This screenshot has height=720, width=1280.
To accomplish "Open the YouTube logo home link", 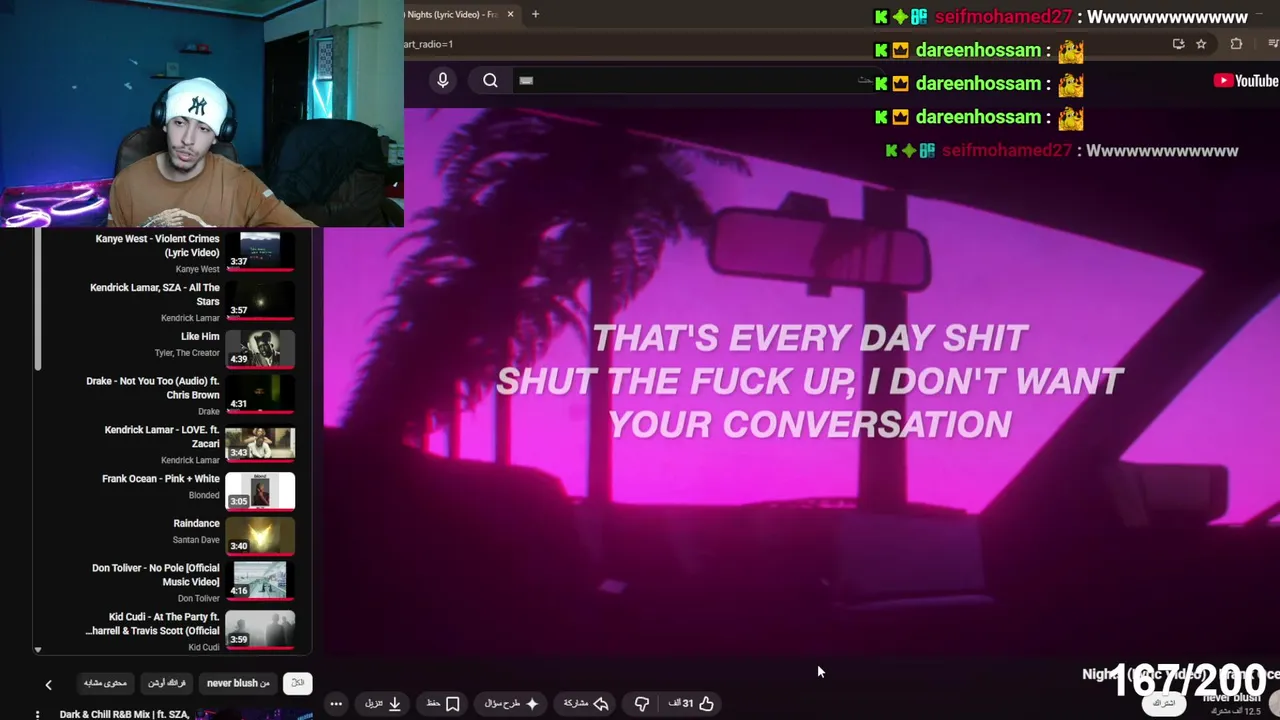I will pos(1246,81).
